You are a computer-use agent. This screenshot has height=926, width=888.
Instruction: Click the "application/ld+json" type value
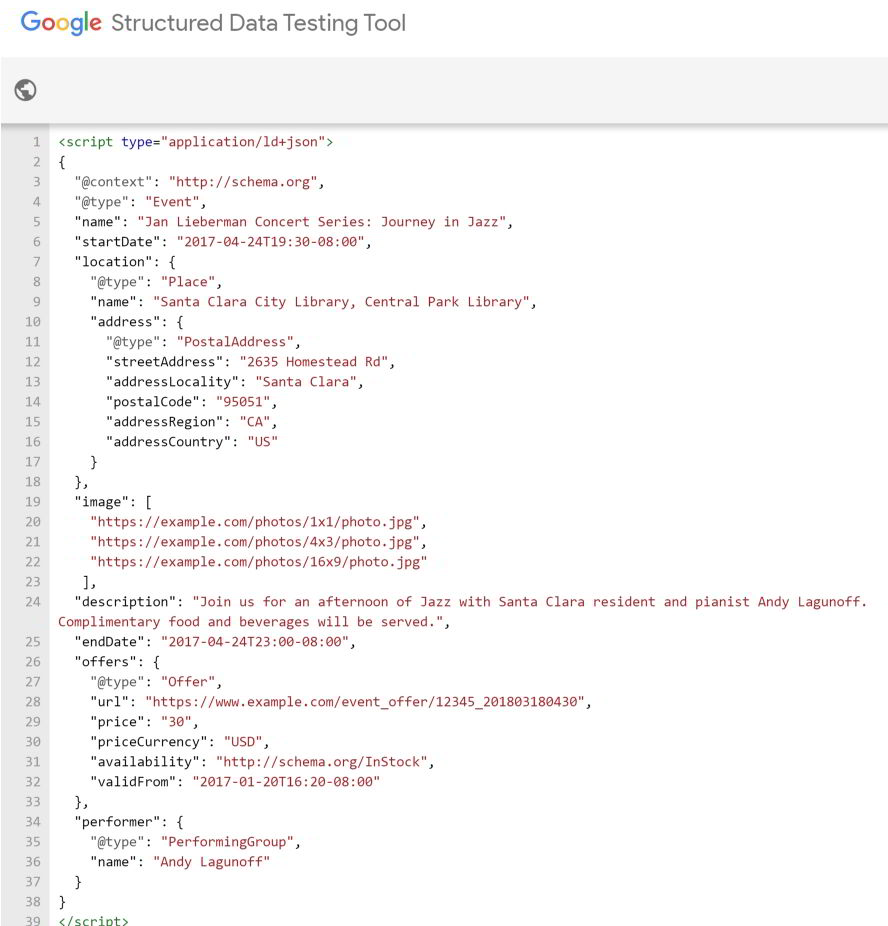click(243, 142)
